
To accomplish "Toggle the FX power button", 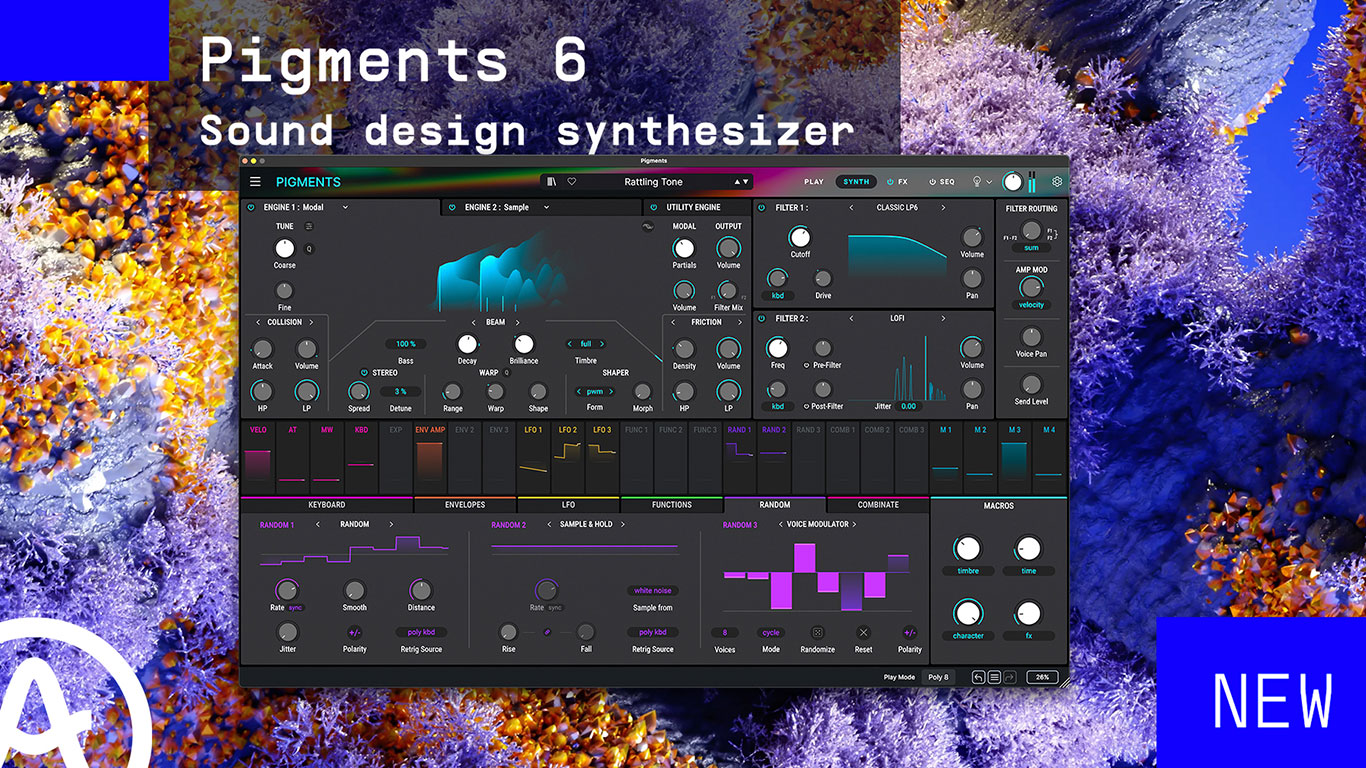I will (890, 182).
